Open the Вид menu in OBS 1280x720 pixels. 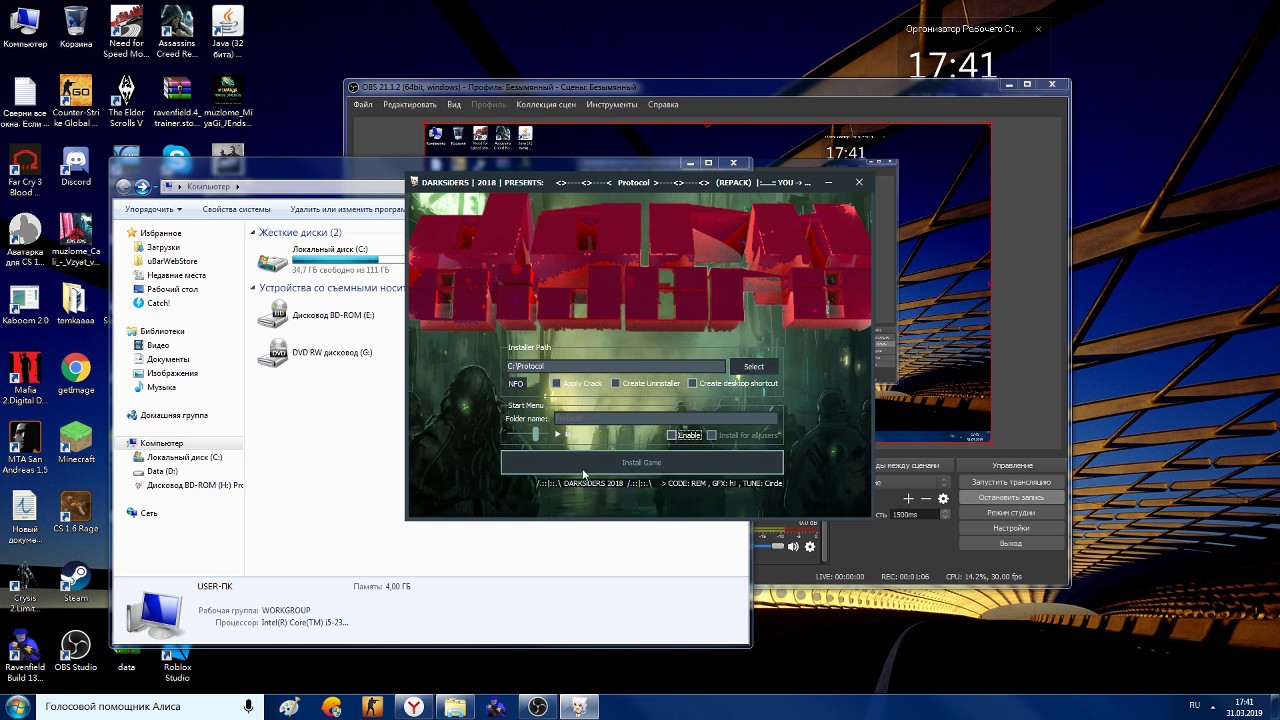point(454,104)
